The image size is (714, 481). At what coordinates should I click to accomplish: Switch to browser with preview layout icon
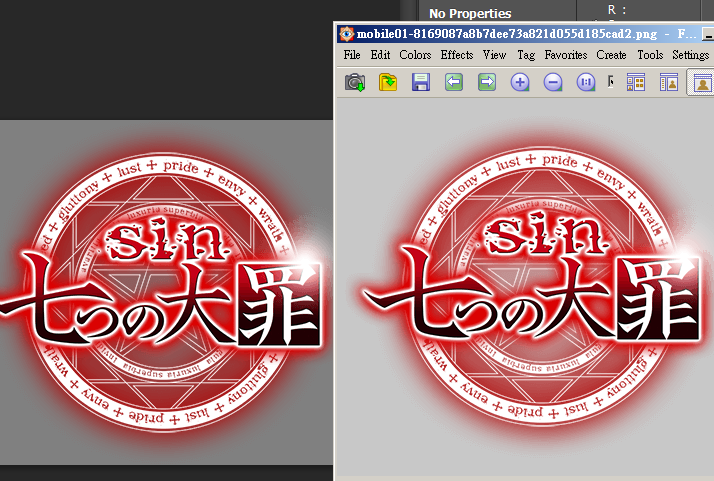pyautogui.click(x=669, y=82)
